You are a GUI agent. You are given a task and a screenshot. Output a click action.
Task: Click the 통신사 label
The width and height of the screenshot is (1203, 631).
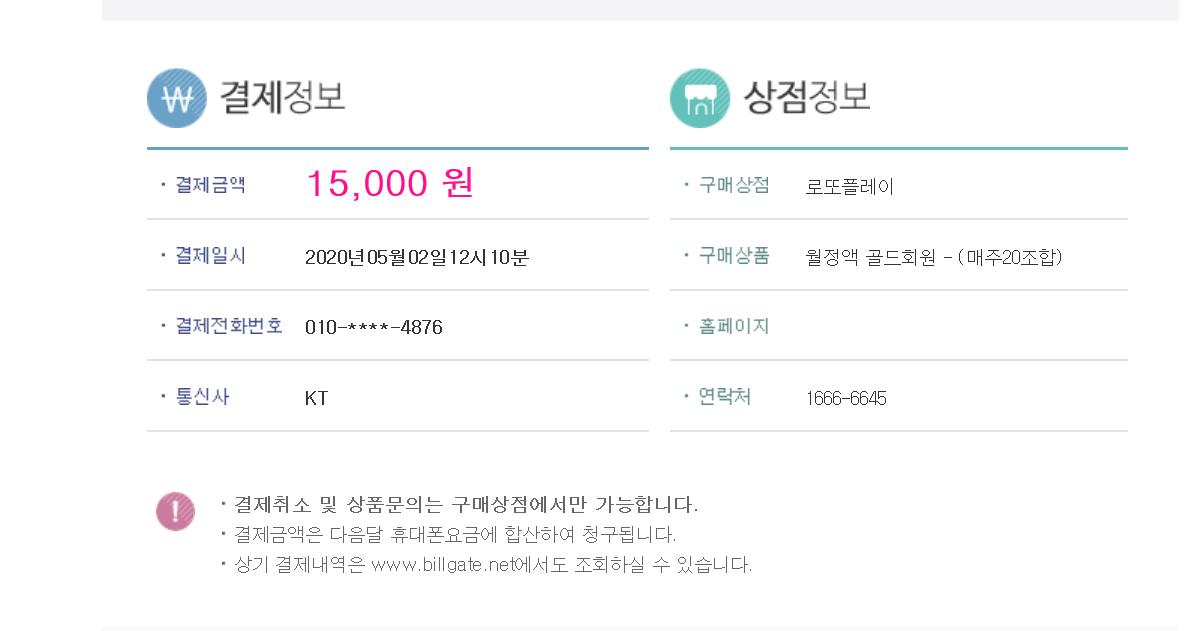[x=202, y=397]
